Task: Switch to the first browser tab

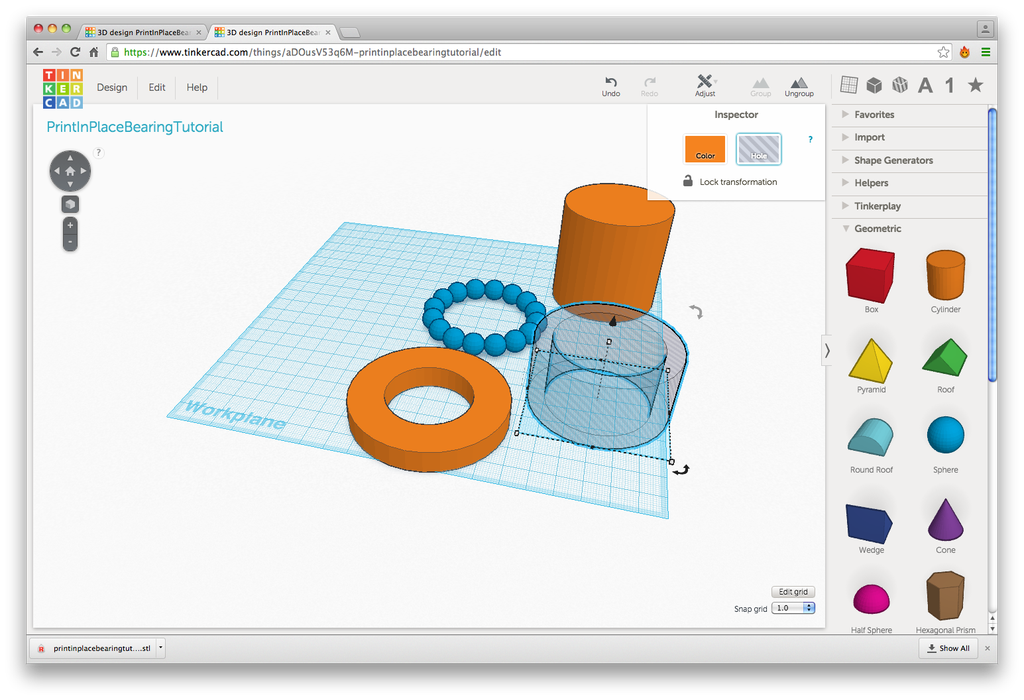Action: [x=143, y=32]
